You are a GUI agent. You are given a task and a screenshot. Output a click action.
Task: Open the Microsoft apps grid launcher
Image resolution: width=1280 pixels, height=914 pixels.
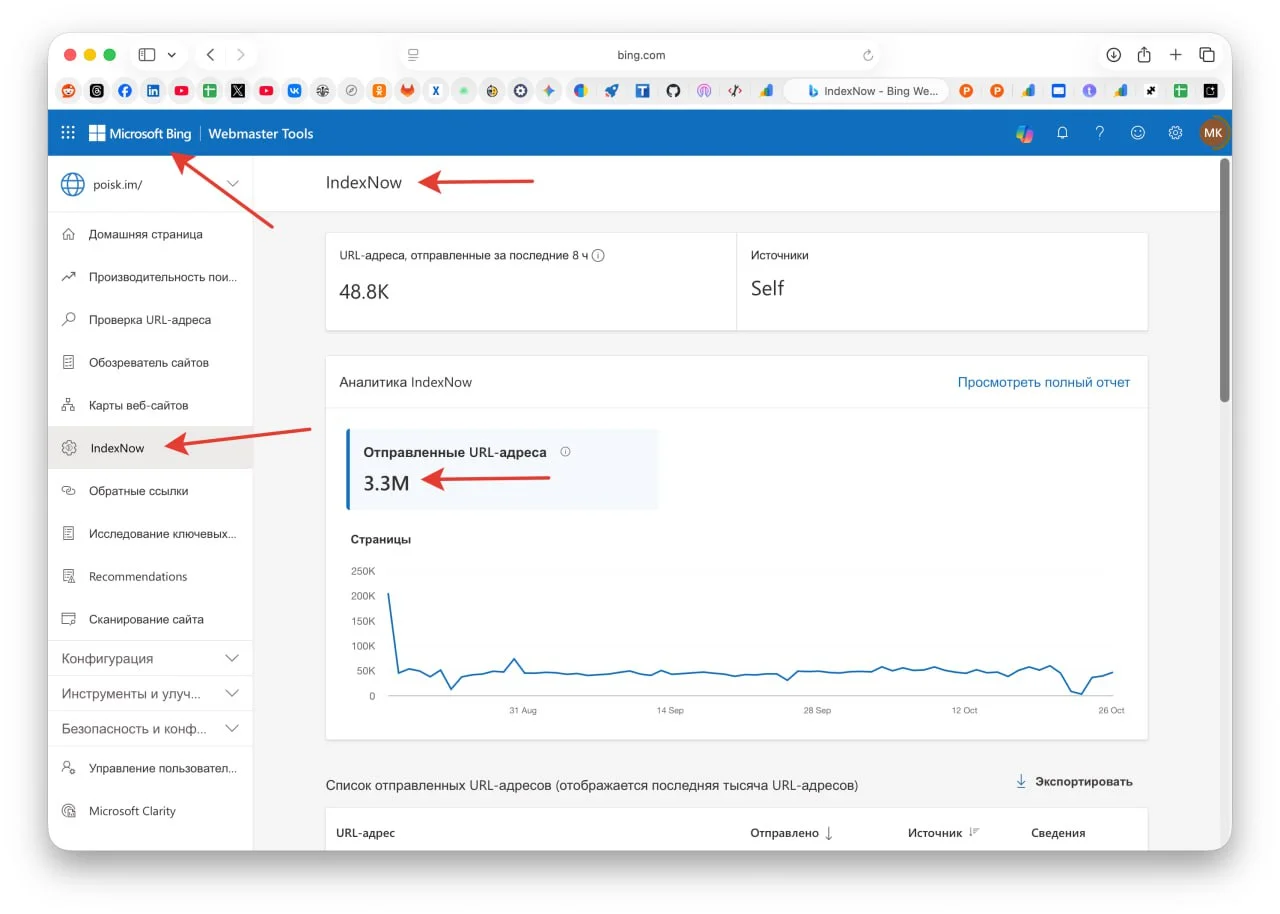click(x=68, y=133)
